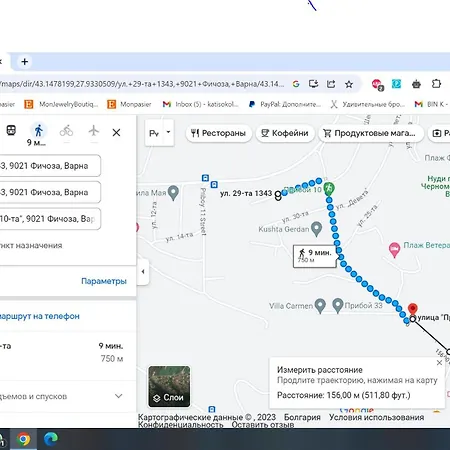Screen dimensions: 450x450
Task: Bookmark this page with the star icon
Action: [x=349, y=84]
